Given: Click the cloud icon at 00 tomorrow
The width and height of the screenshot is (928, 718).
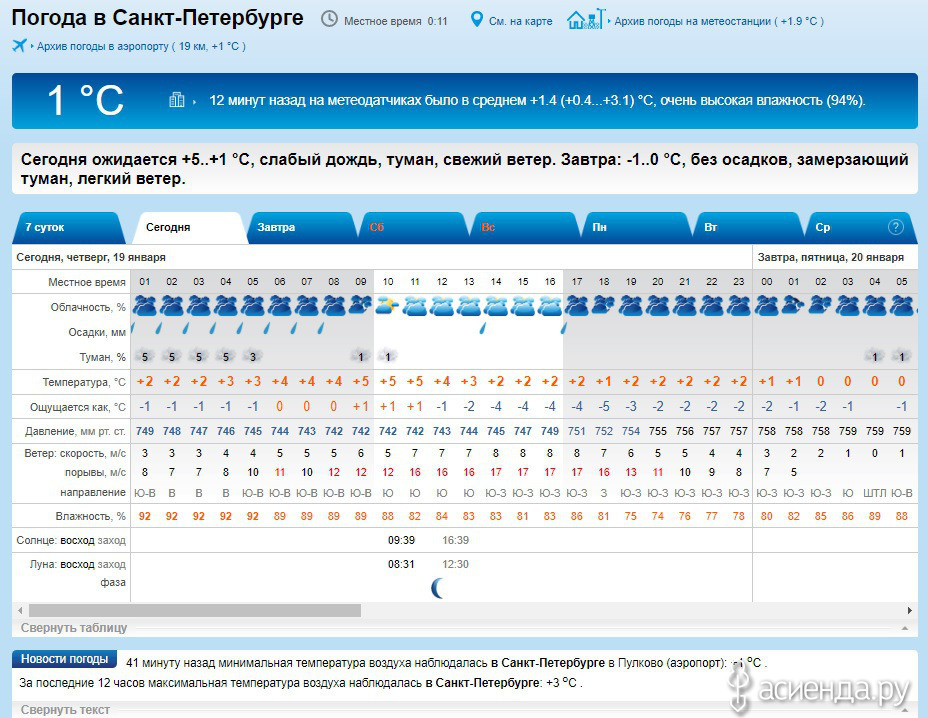Looking at the screenshot, I should click(766, 306).
